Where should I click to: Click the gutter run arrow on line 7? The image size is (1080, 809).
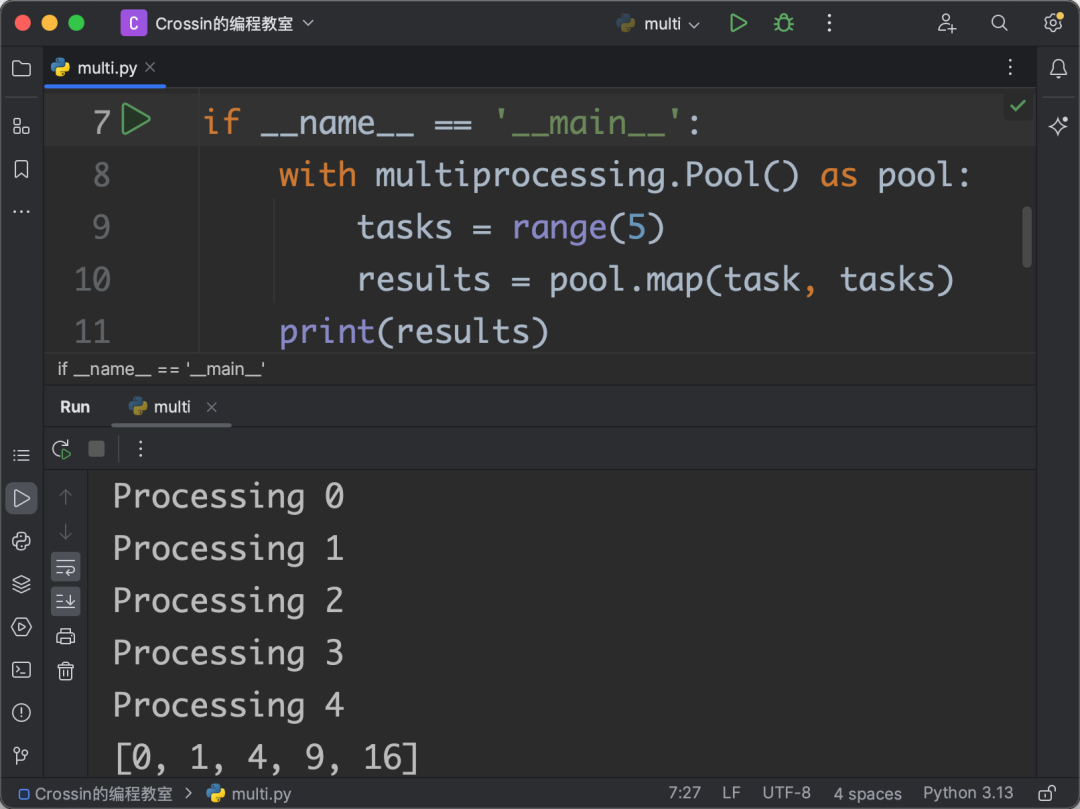136,120
